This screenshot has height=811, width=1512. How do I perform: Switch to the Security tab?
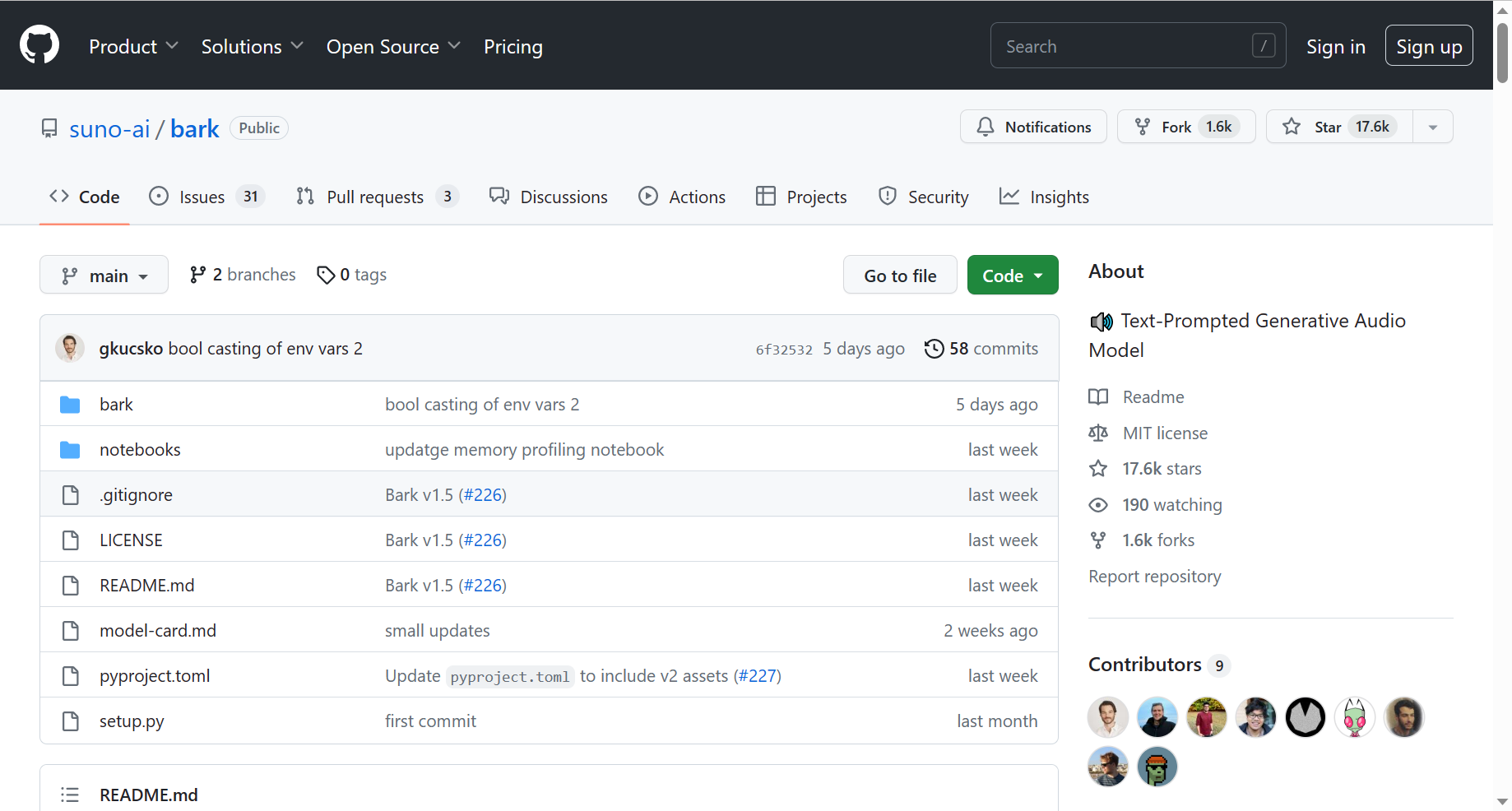point(923,197)
